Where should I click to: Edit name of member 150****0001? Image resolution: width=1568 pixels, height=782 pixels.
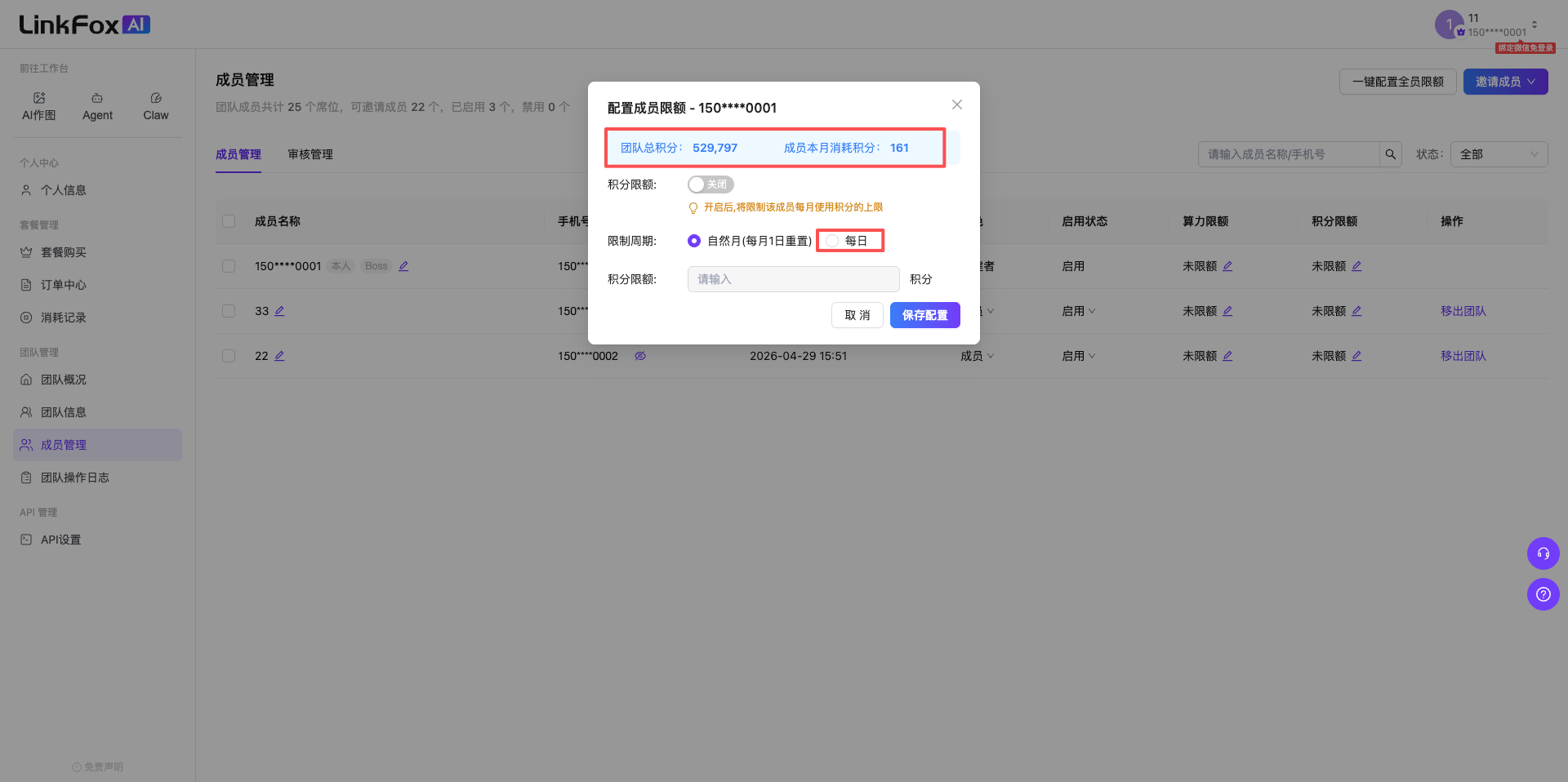pyautogui.click(x=403, y=266)
